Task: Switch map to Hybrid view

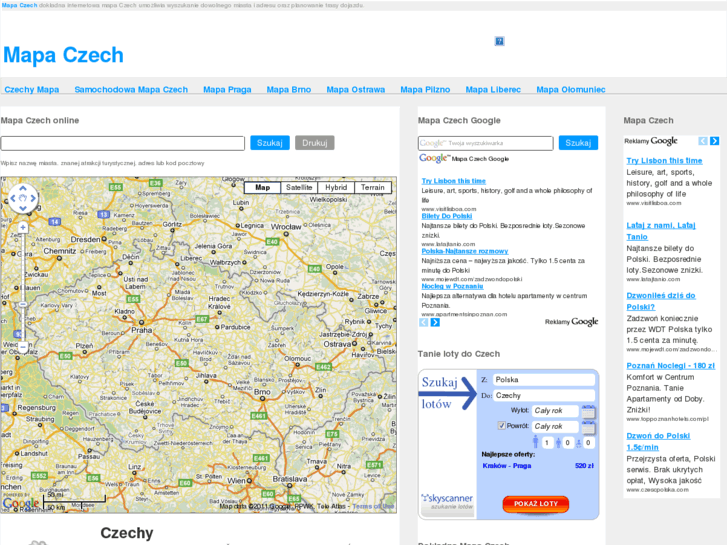Action: point(336,187)
